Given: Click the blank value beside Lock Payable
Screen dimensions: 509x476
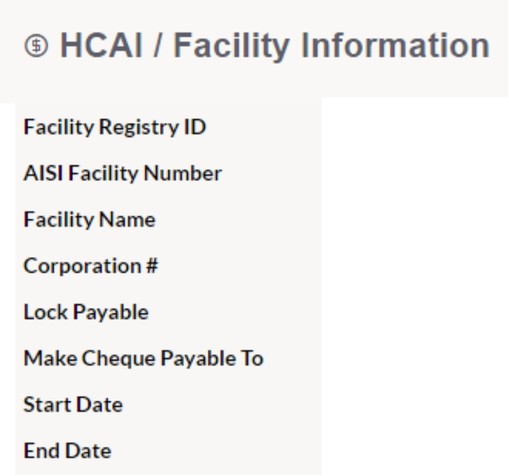Looking at the screenshot, I should (415, 312).
